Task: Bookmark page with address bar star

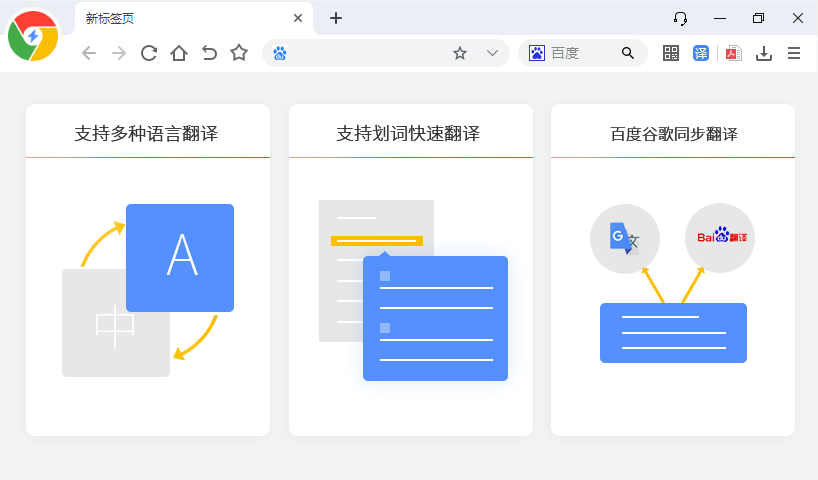Action: pyautogui.click(x=460, y=53)
